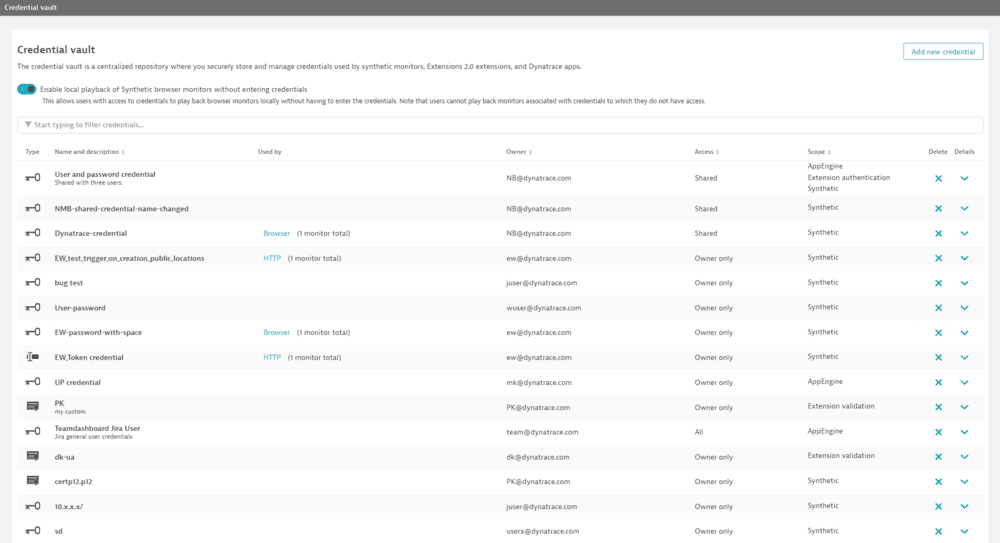Image resolution: width=1000 pixels, height=543 pixels.
Task: Delete EW_test_trigger_on_creation_public_locations credential
Action: click(x=938, y=258)
